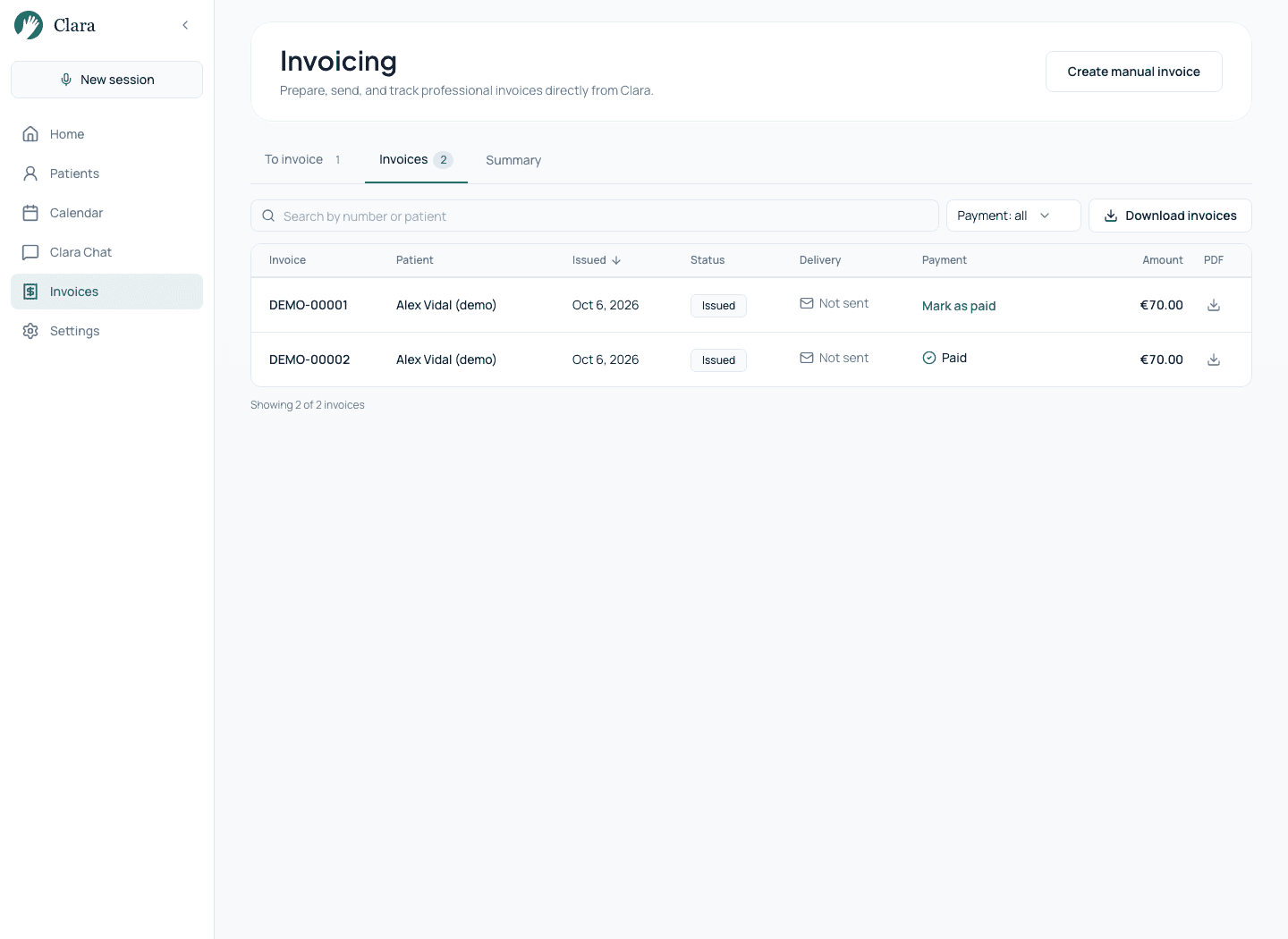Screen dimensions: 1288x939
Task: Click the Amount column header
Action: click(1163, 260)
